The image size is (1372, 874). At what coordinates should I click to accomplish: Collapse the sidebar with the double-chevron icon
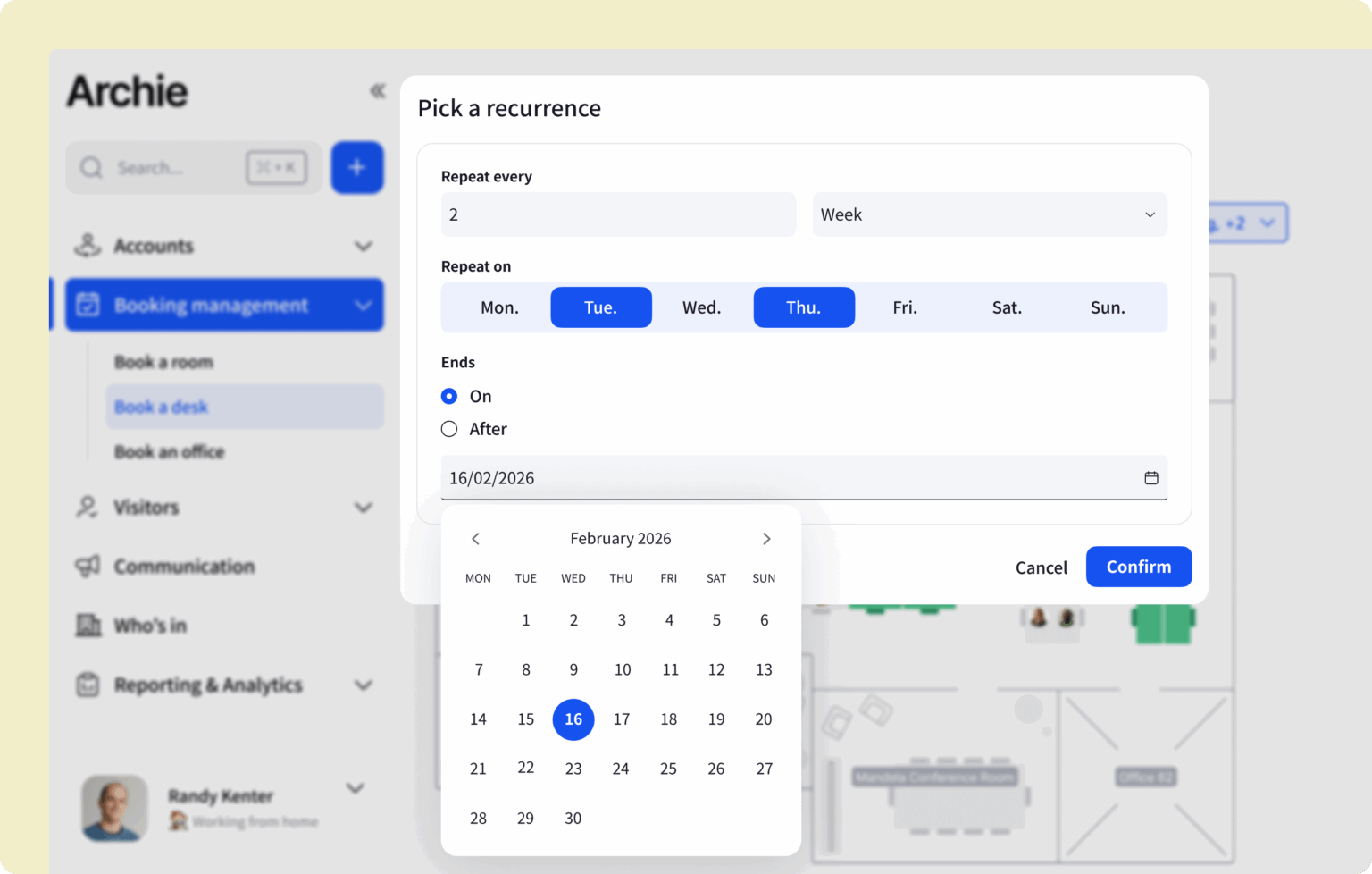pos(377,90)
